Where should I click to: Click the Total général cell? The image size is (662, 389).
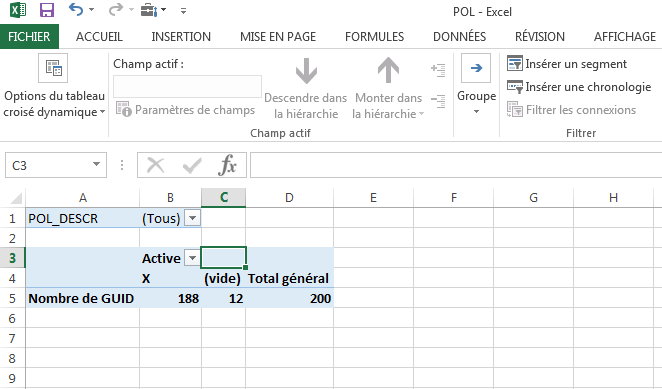pyautogui.click(x=289, y=278)
